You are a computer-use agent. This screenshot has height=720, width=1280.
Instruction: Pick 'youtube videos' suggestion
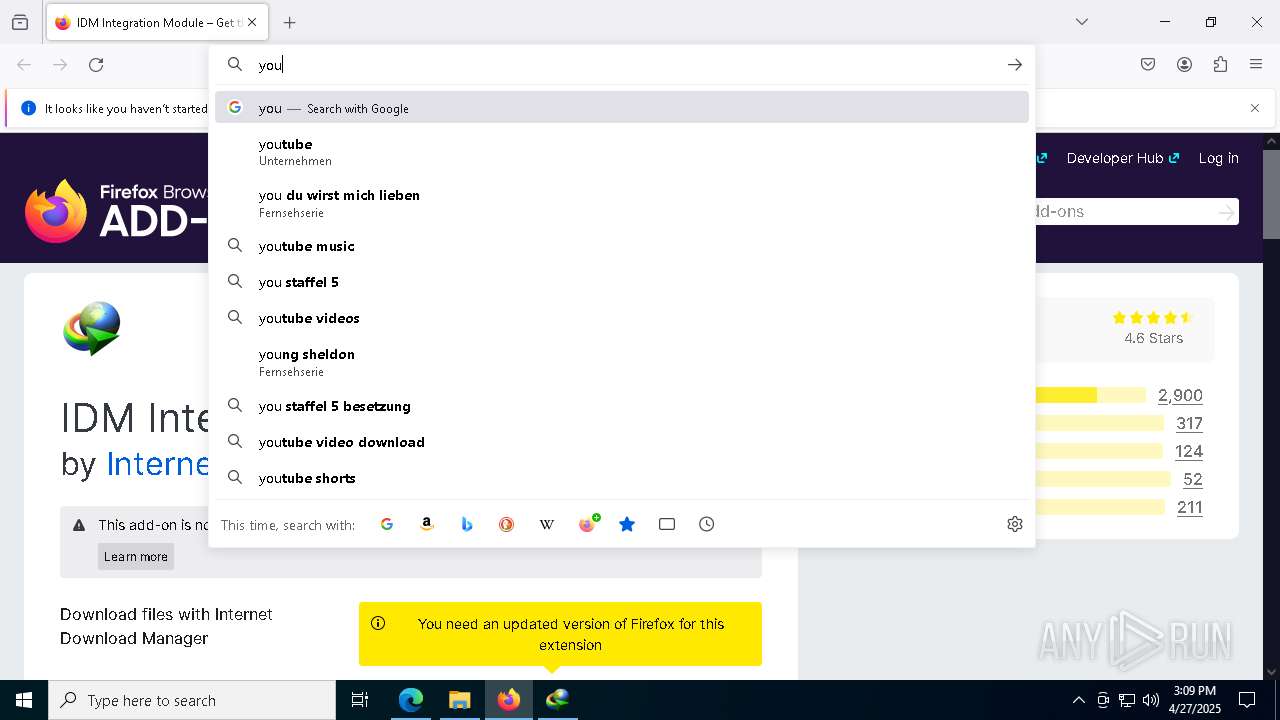click(x=622, y=318)
